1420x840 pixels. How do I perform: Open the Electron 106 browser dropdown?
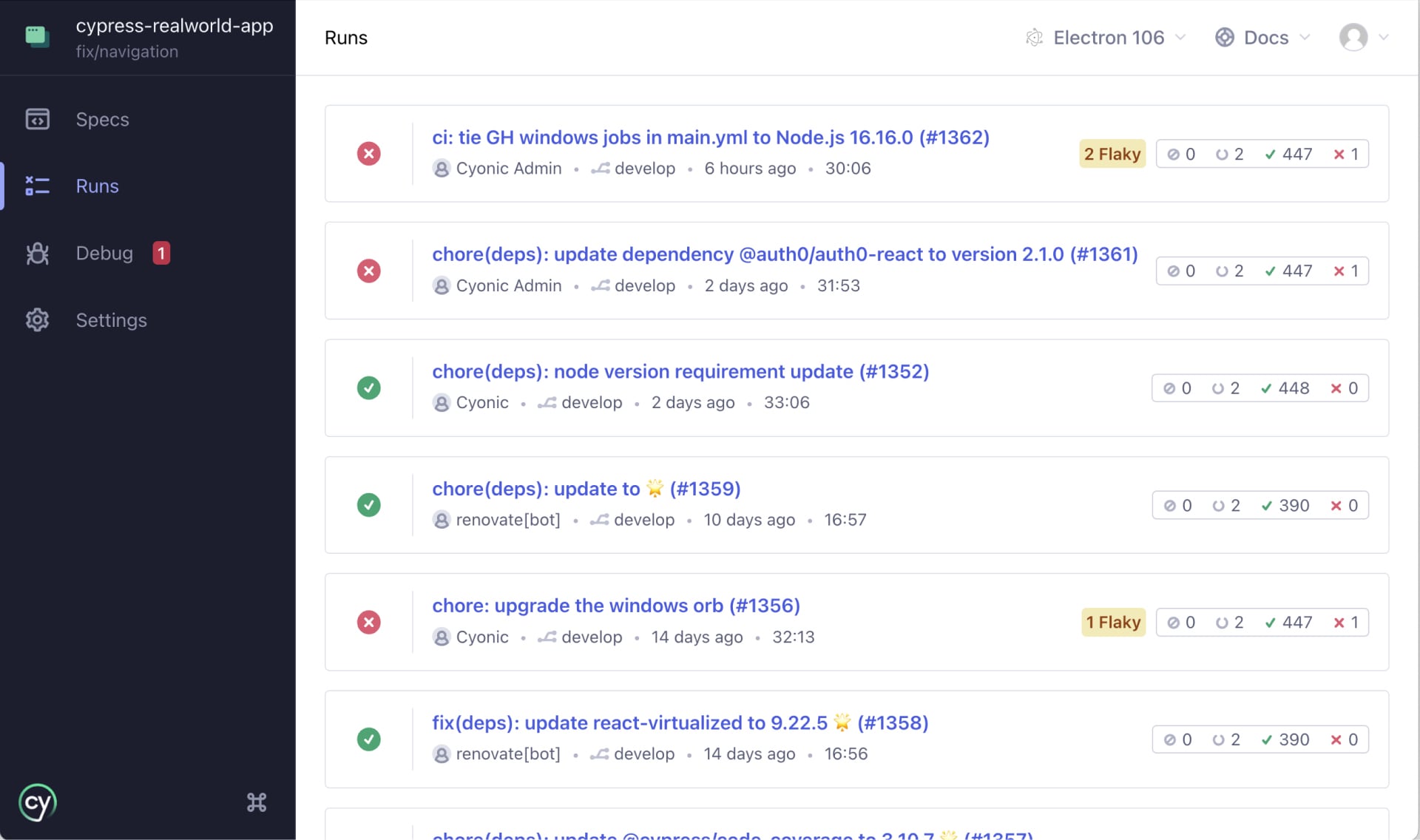pyautogui.click(x=1107, y=38)
